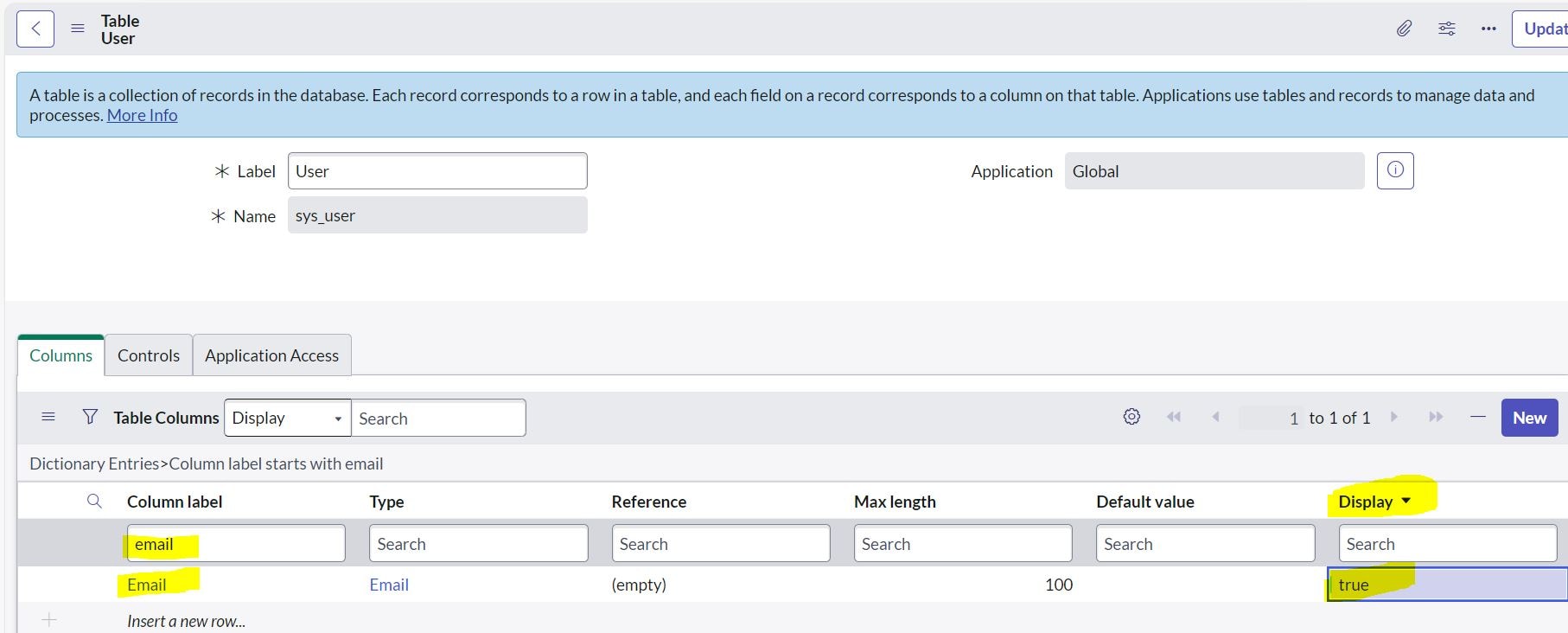The image size is (1568, 633).
Task: Open the Display search field dropdown
Action: [287, 418]
